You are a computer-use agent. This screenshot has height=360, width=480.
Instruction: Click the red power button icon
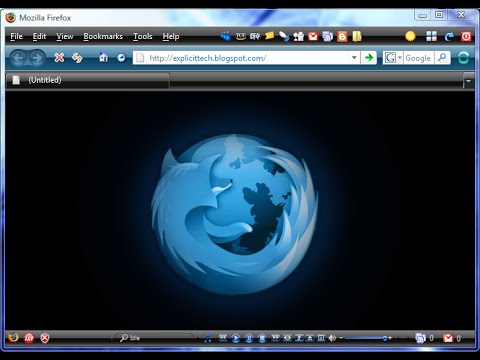point(466,36)
